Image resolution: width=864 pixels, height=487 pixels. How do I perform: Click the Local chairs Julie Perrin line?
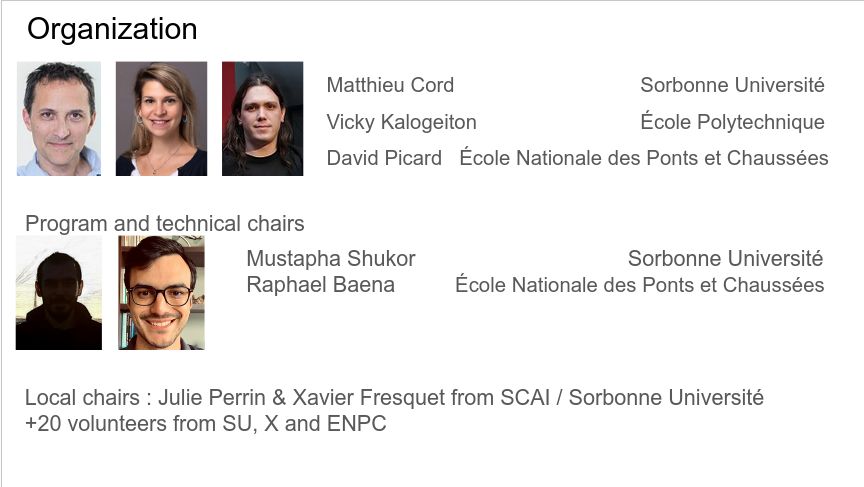(x=395, y=397)
